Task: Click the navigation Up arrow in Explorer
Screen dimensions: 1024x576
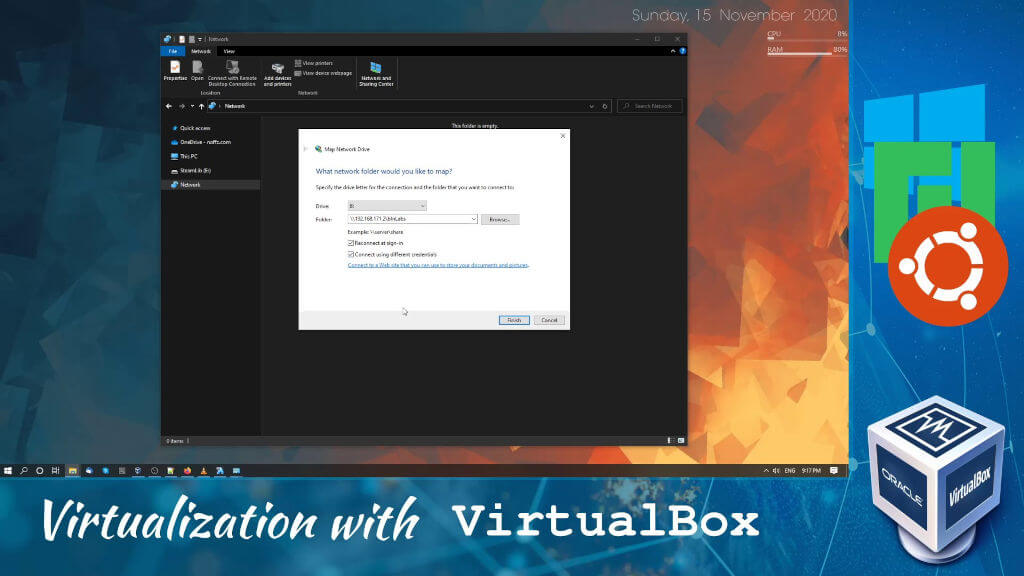Action: [201, 107]
